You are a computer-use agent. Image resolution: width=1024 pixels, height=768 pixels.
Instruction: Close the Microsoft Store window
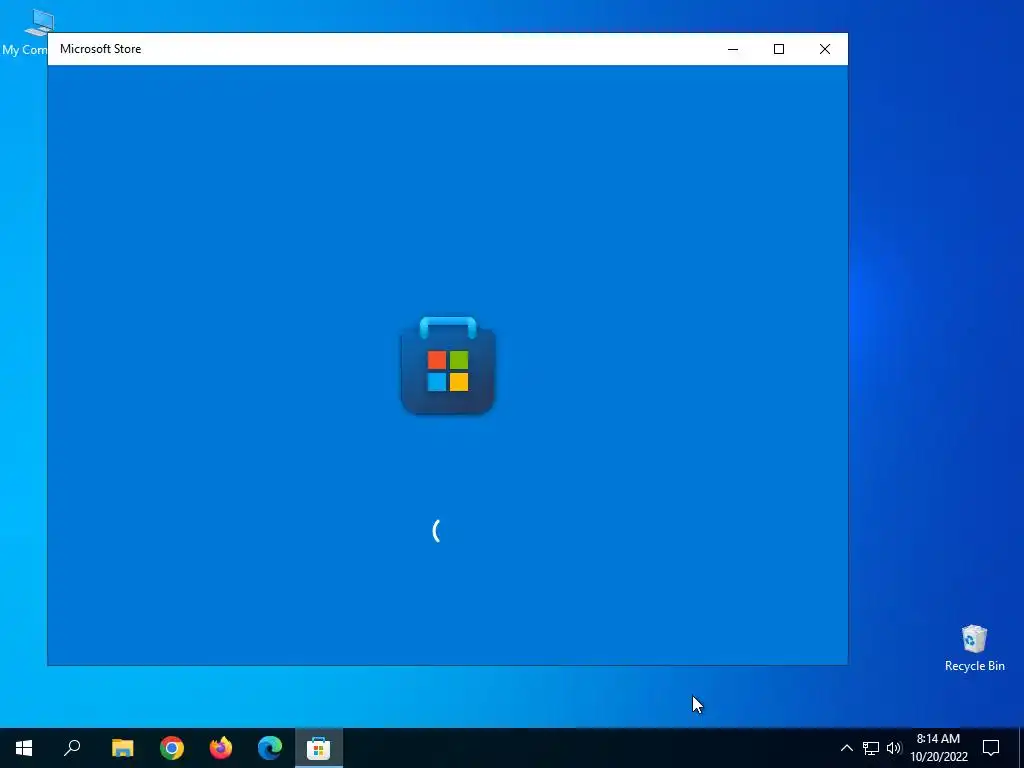pyautogui.click(x=825, y=49)
